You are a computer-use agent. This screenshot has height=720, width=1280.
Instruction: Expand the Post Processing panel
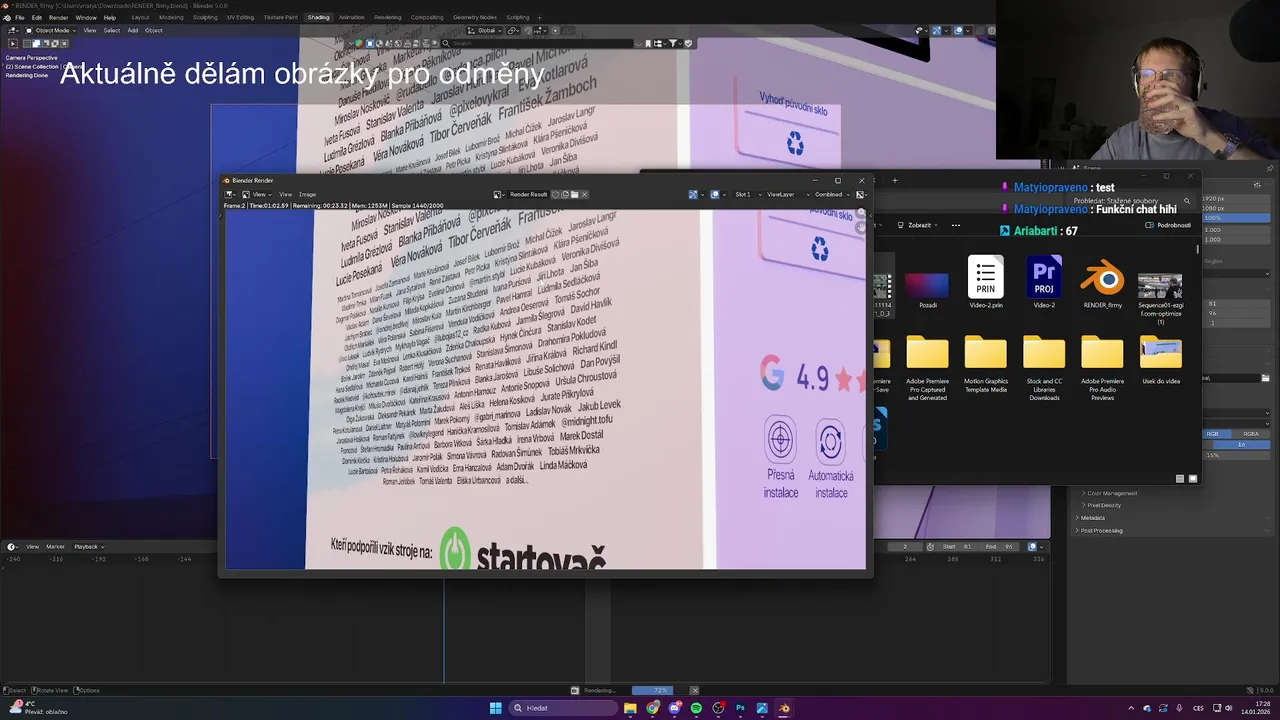click(1101, 530)
